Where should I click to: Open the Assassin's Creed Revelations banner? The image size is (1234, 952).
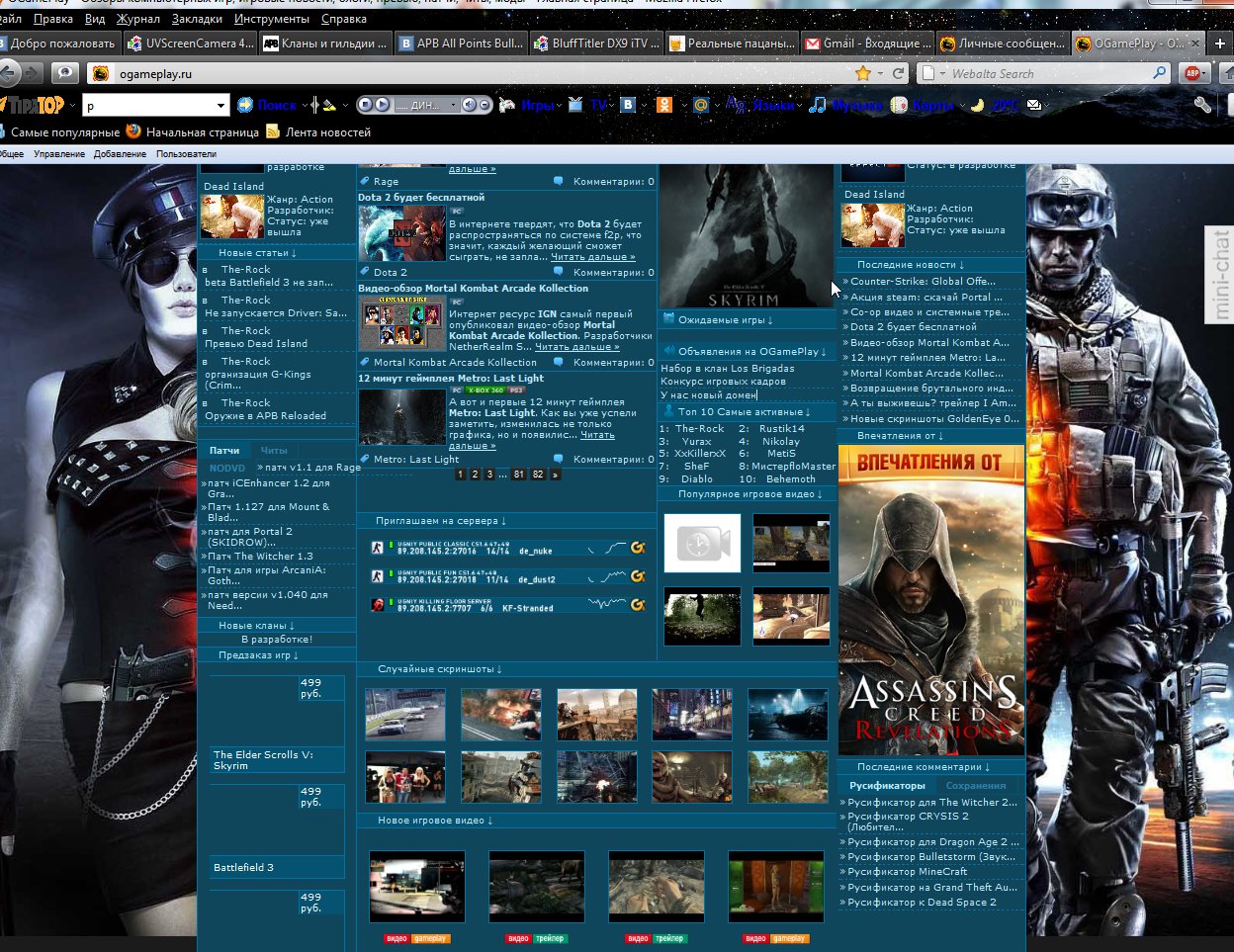click(x=931, y=599)
